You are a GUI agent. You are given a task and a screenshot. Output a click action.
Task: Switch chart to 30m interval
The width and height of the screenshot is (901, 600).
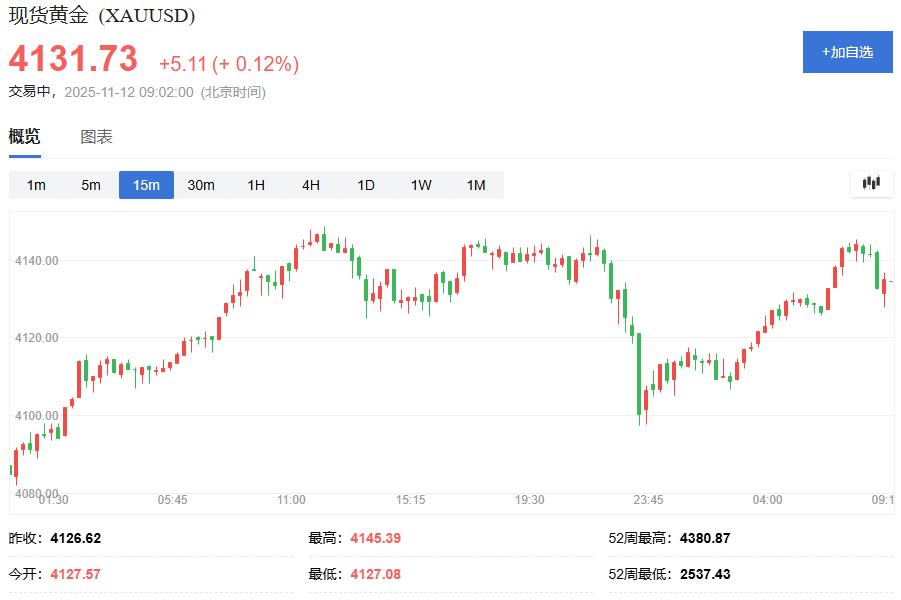pyautogui.click(x=201, y=185)
